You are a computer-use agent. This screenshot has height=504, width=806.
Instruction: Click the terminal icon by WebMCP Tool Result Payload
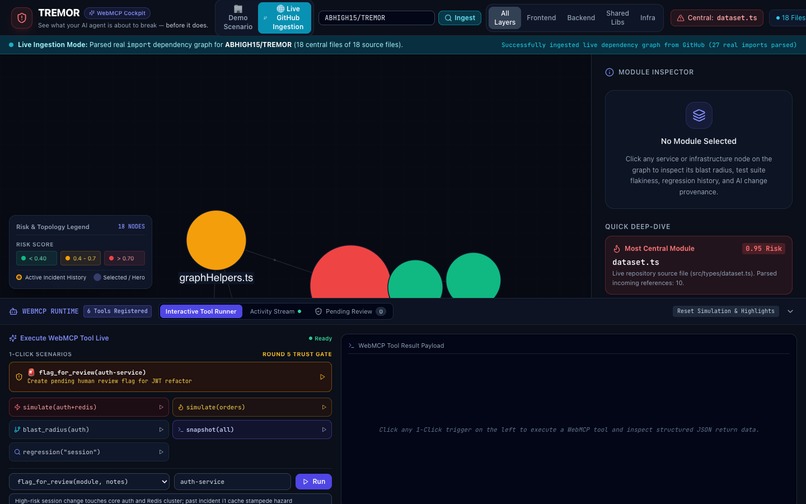pyautogui.click(x=352, y=346)
